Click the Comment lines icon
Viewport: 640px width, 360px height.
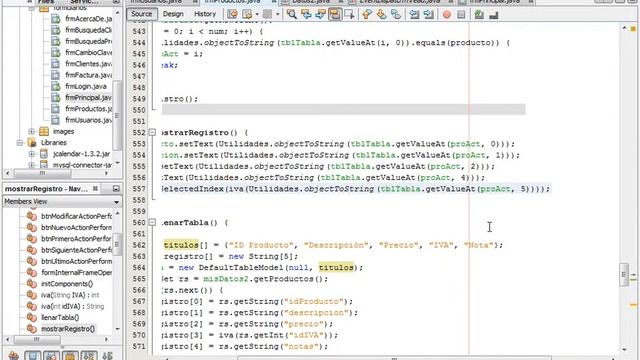tap(479, 15)
